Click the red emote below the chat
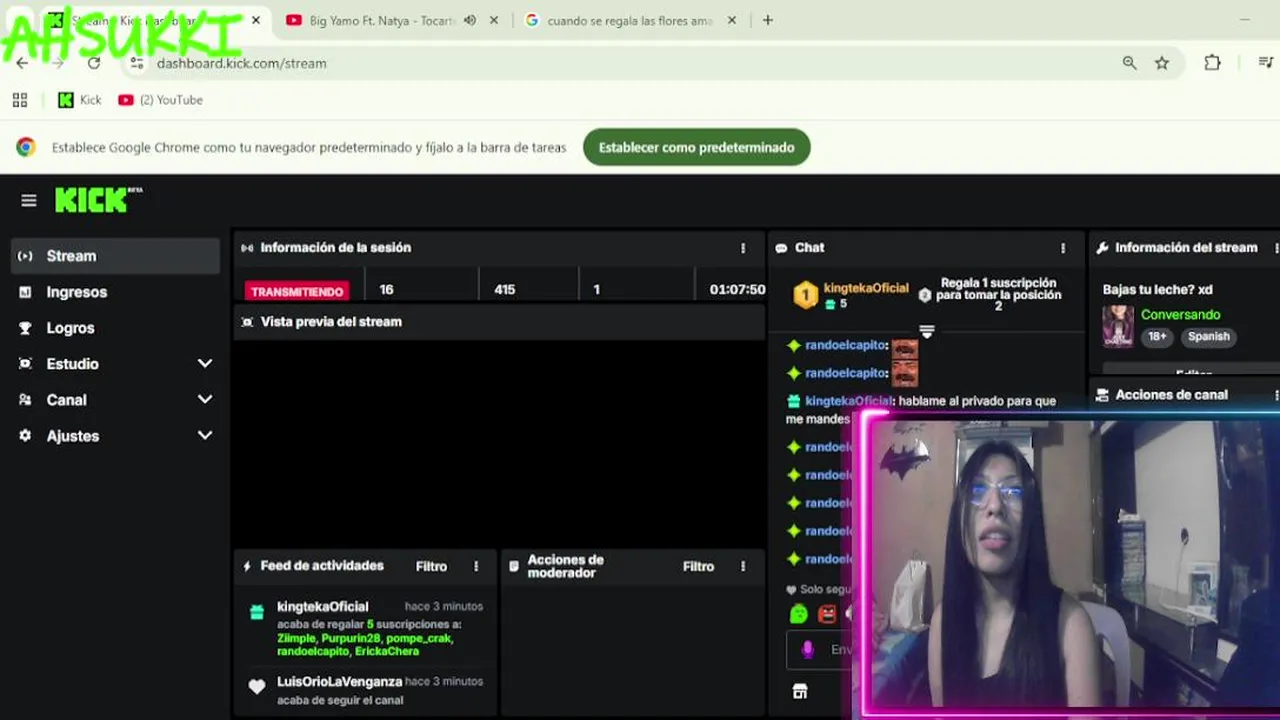This screenshot has width=1280, height=720. pos(827,614)
